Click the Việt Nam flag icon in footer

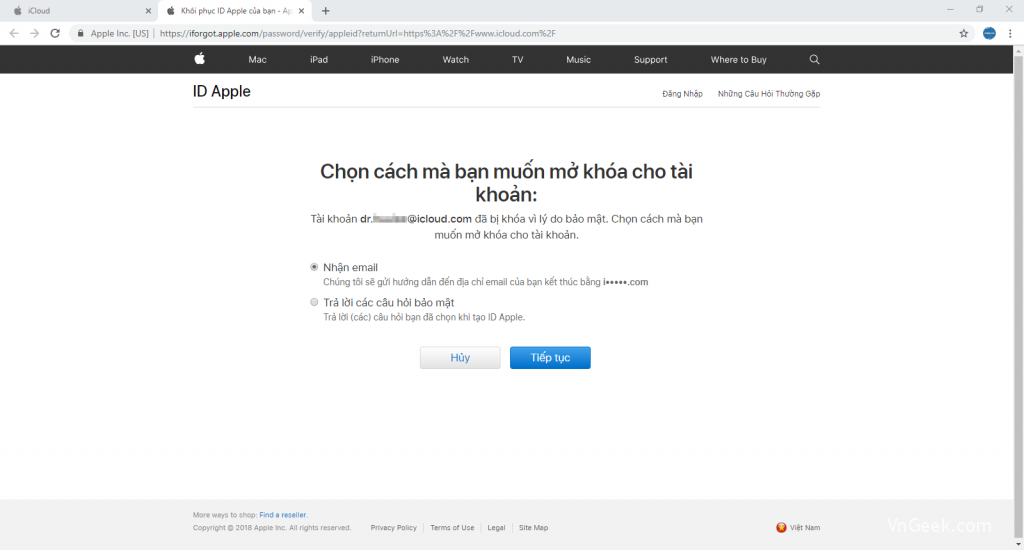click(x=781, y=527)
